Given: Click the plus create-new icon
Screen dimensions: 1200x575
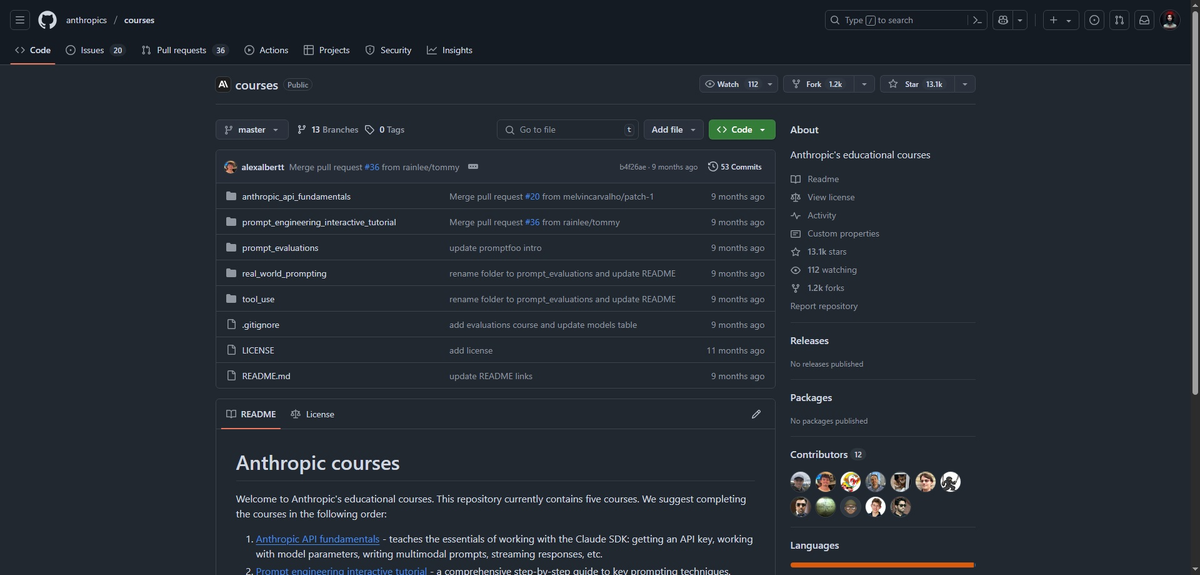Looking at the screenshot, I should pyautogui.click(x=1053, y=20).
